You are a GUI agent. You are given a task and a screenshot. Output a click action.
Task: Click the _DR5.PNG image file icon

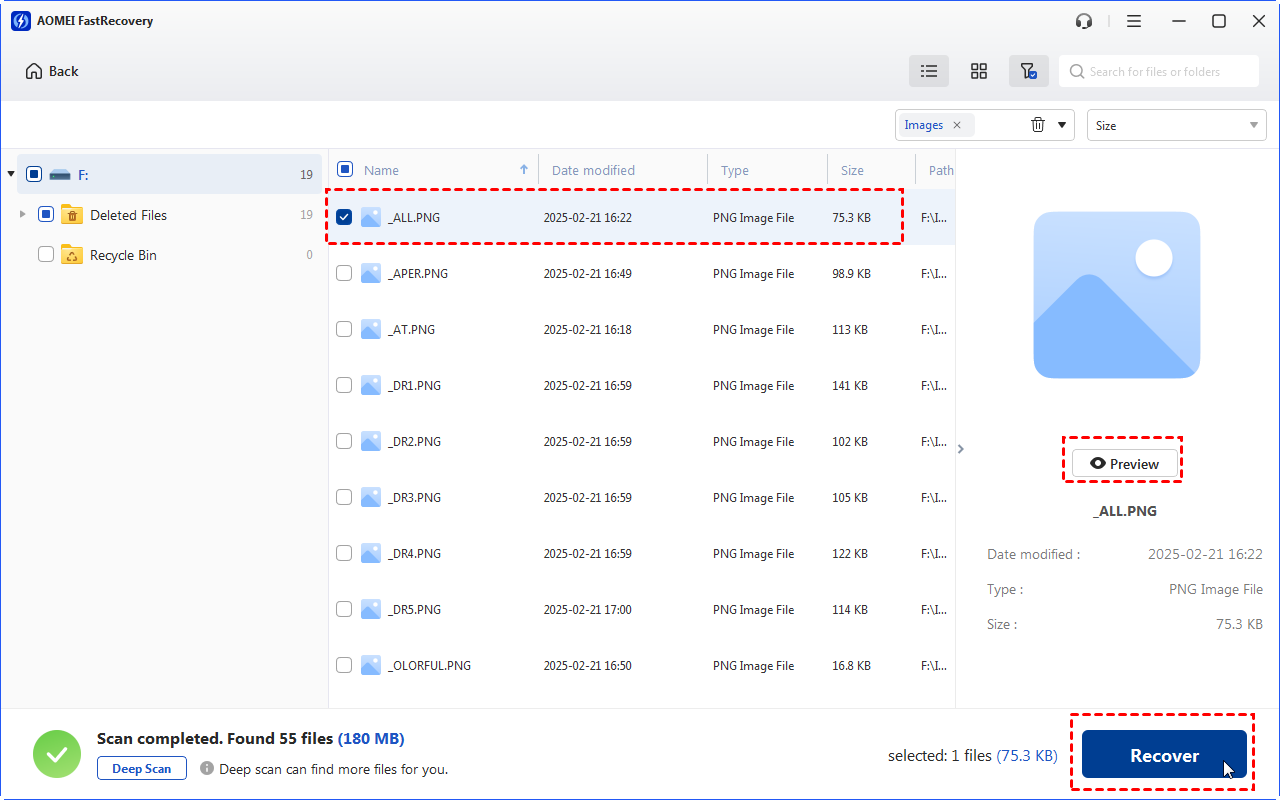coord(371,609)
